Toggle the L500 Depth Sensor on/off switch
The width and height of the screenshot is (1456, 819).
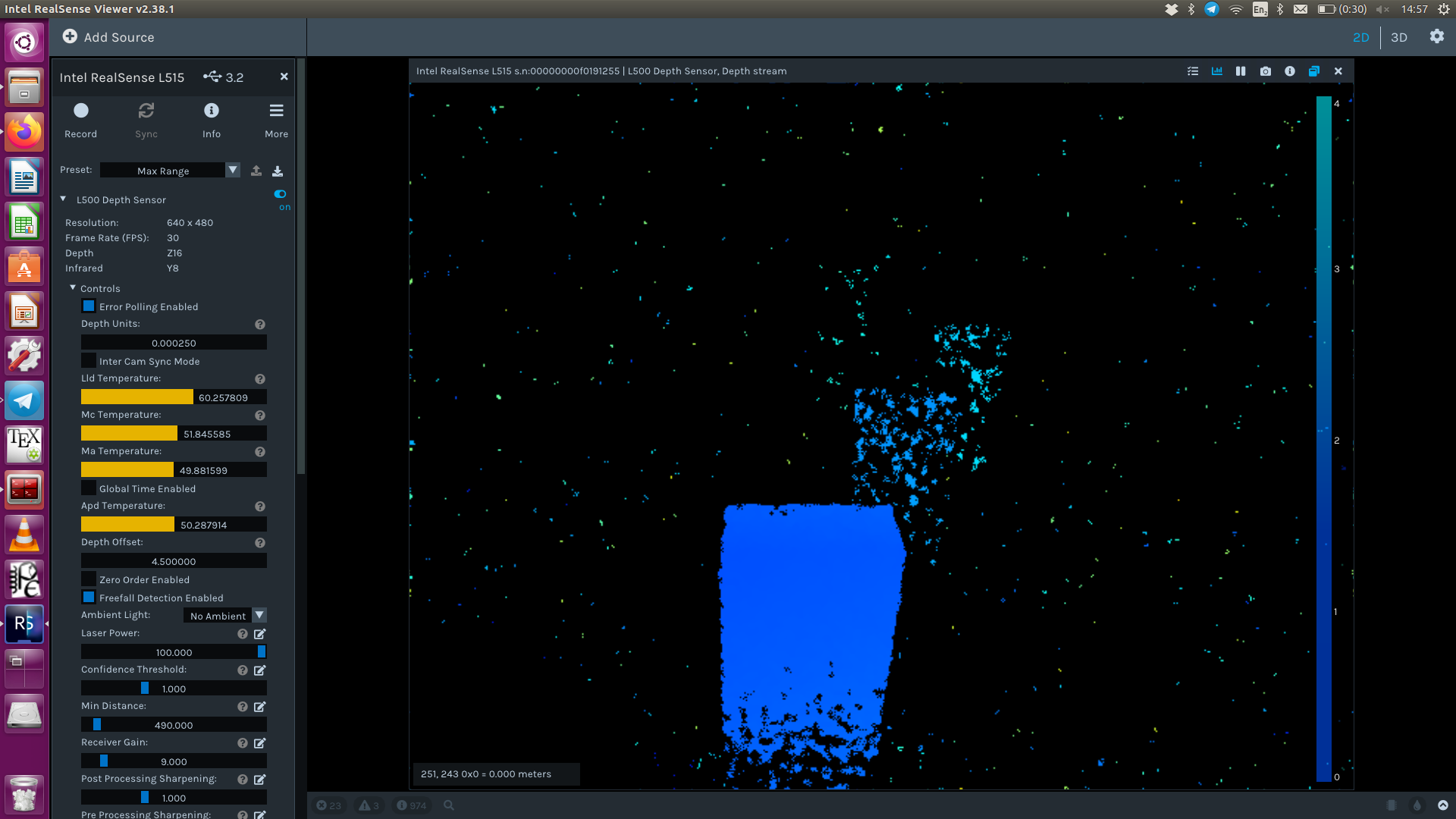280,194
